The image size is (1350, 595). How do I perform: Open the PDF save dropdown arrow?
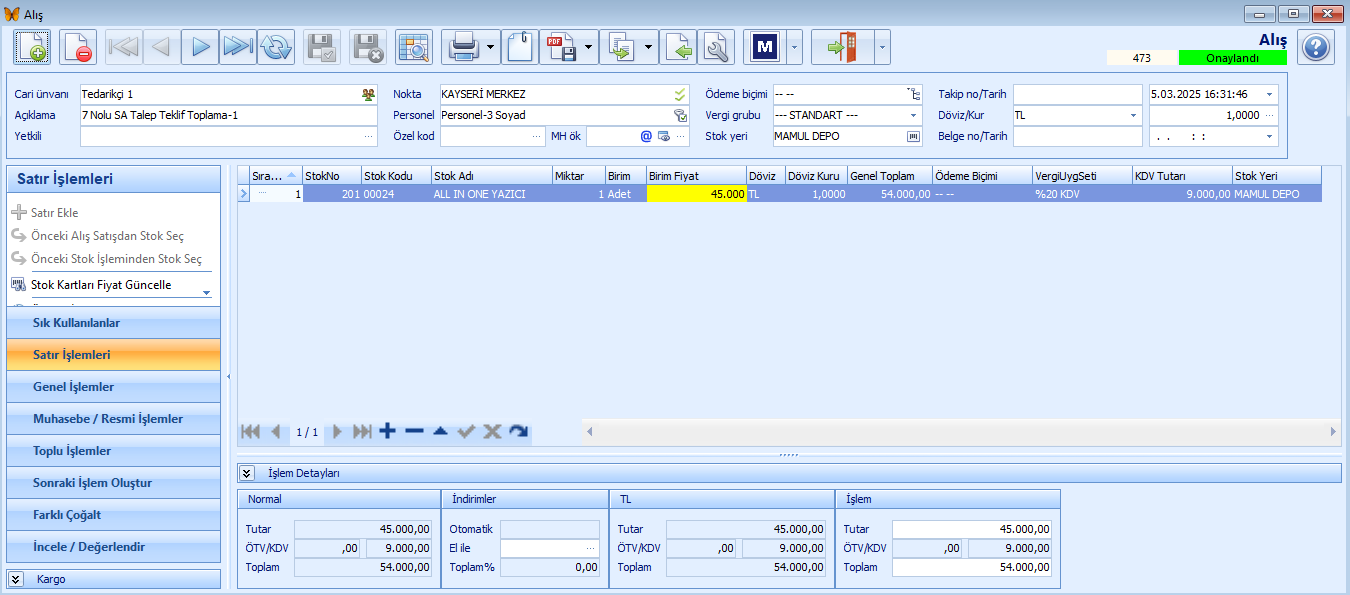pos(589,47)
